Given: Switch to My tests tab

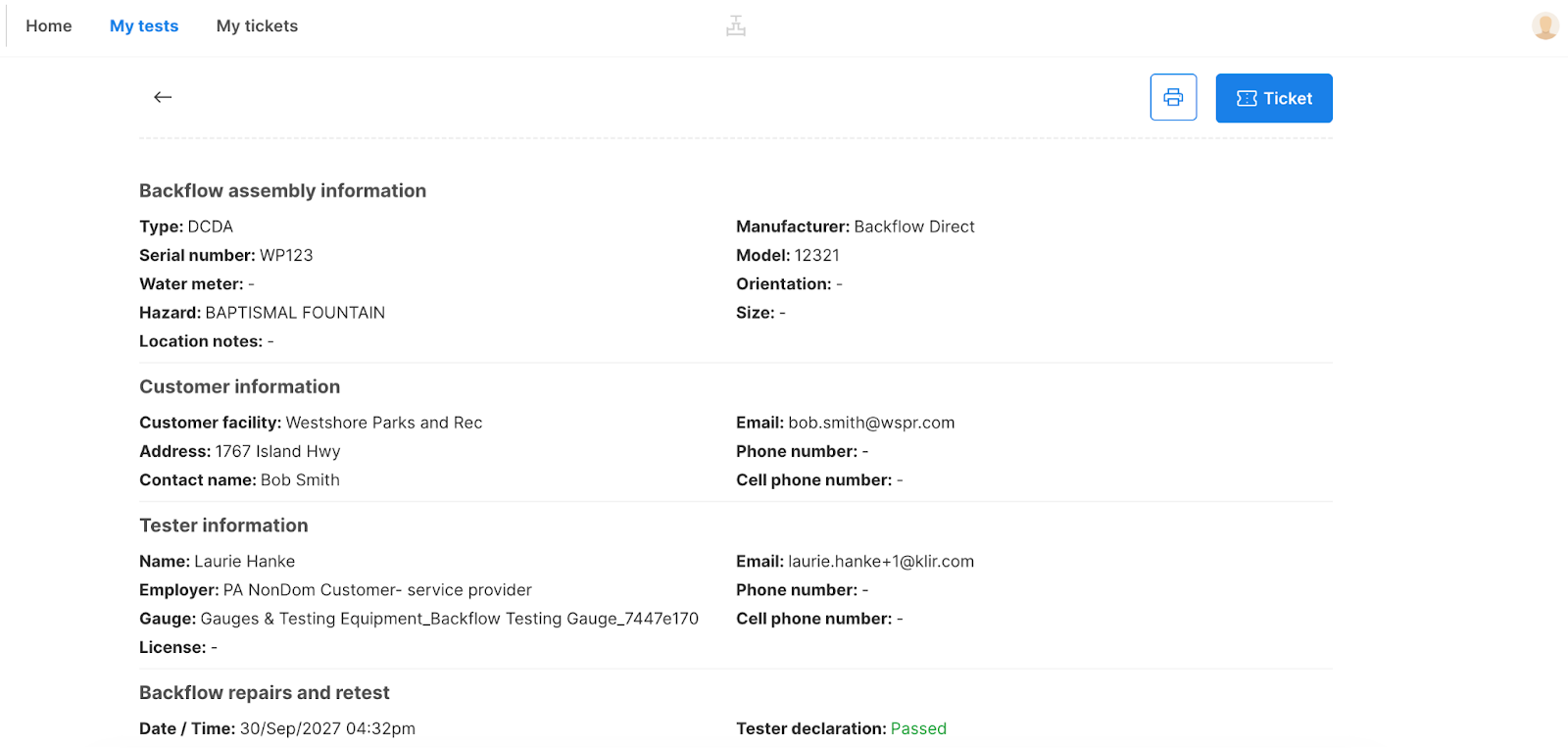Looking at the screenshot, I should click(x=144, y=26).
